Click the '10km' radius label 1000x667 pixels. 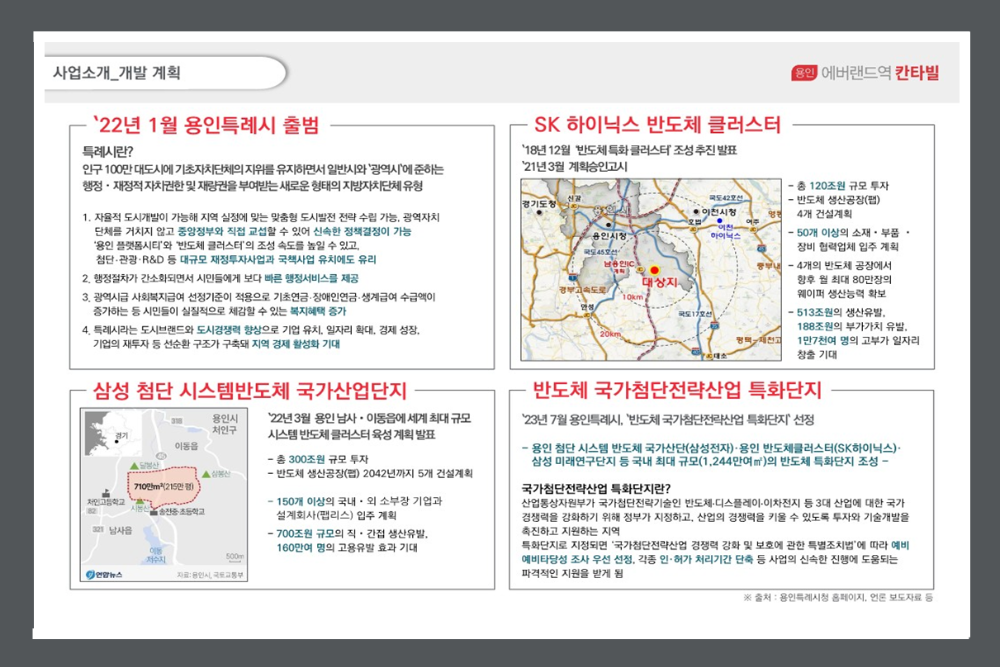(x=631, y=297)
